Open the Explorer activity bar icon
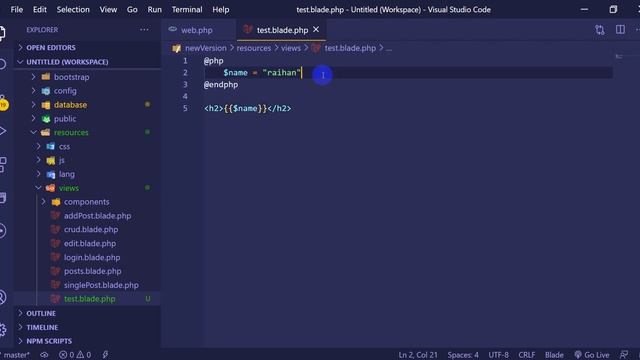 pyautogui.click(x=2, y=33)
